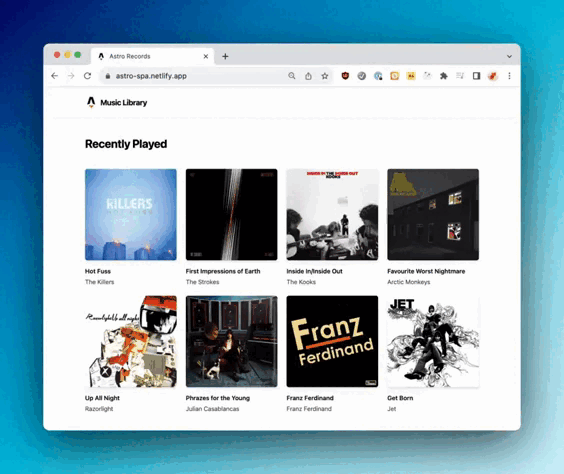Click the zoom magnifier icon in address bar
This screenshot has width=564, height=474.
click(x=292, y=76)
